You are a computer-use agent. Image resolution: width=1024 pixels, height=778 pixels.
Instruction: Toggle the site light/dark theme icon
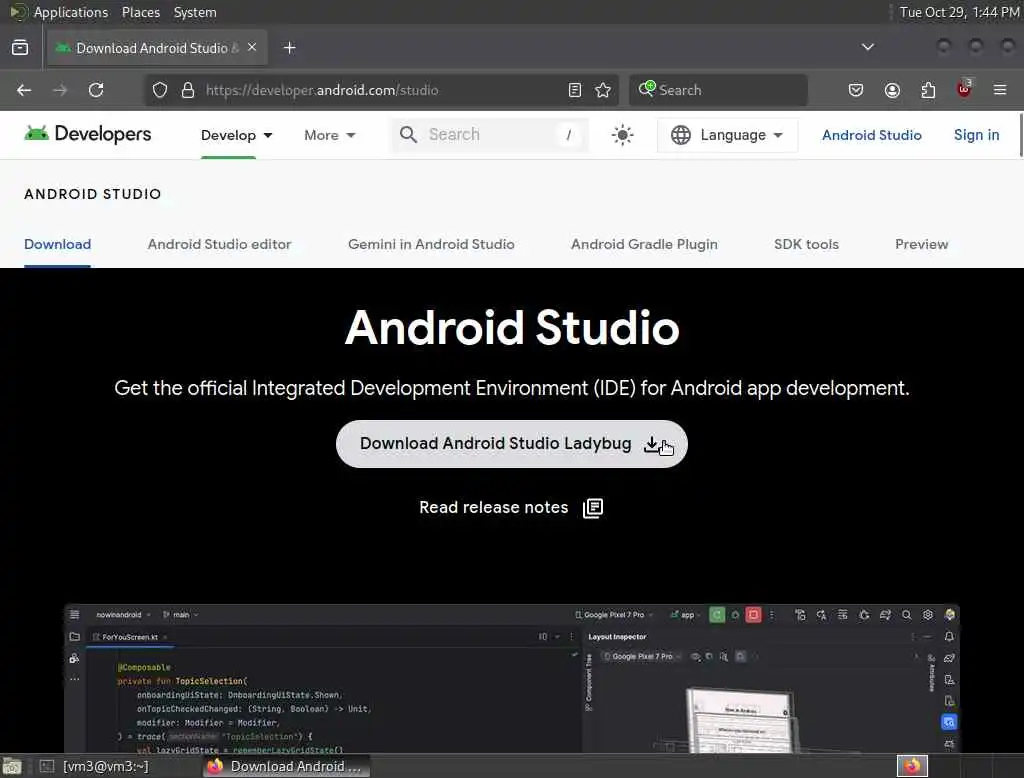(x=622, y=135)
